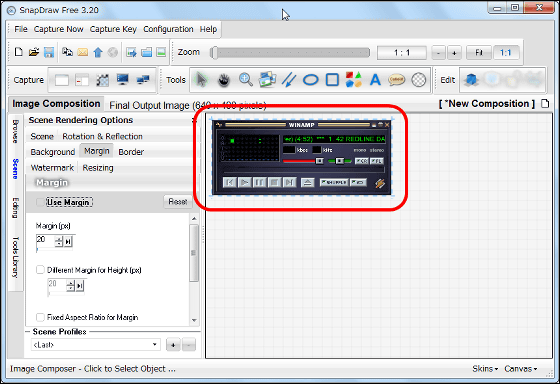Open the Canvas dropdown menu

click(x=521, y=369)
